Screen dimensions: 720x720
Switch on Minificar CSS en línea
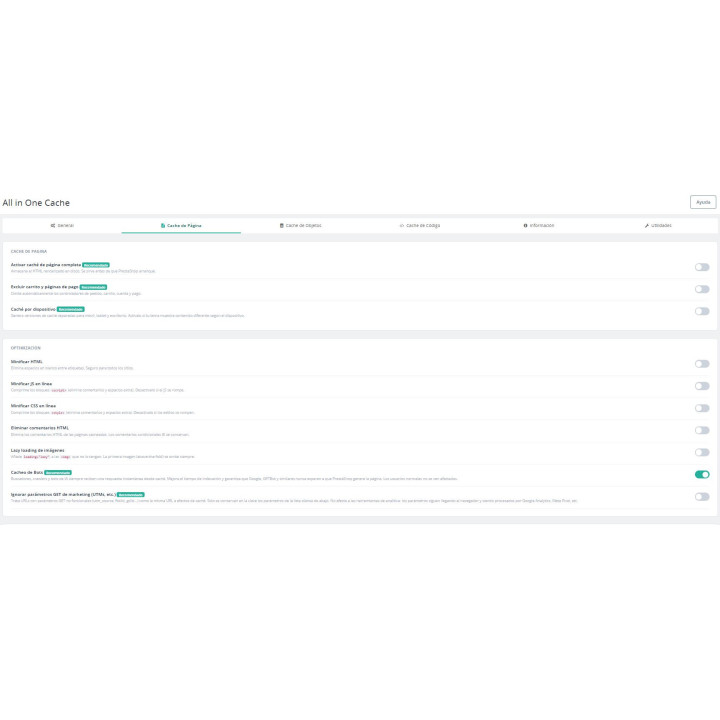click(x=702, y=408)
